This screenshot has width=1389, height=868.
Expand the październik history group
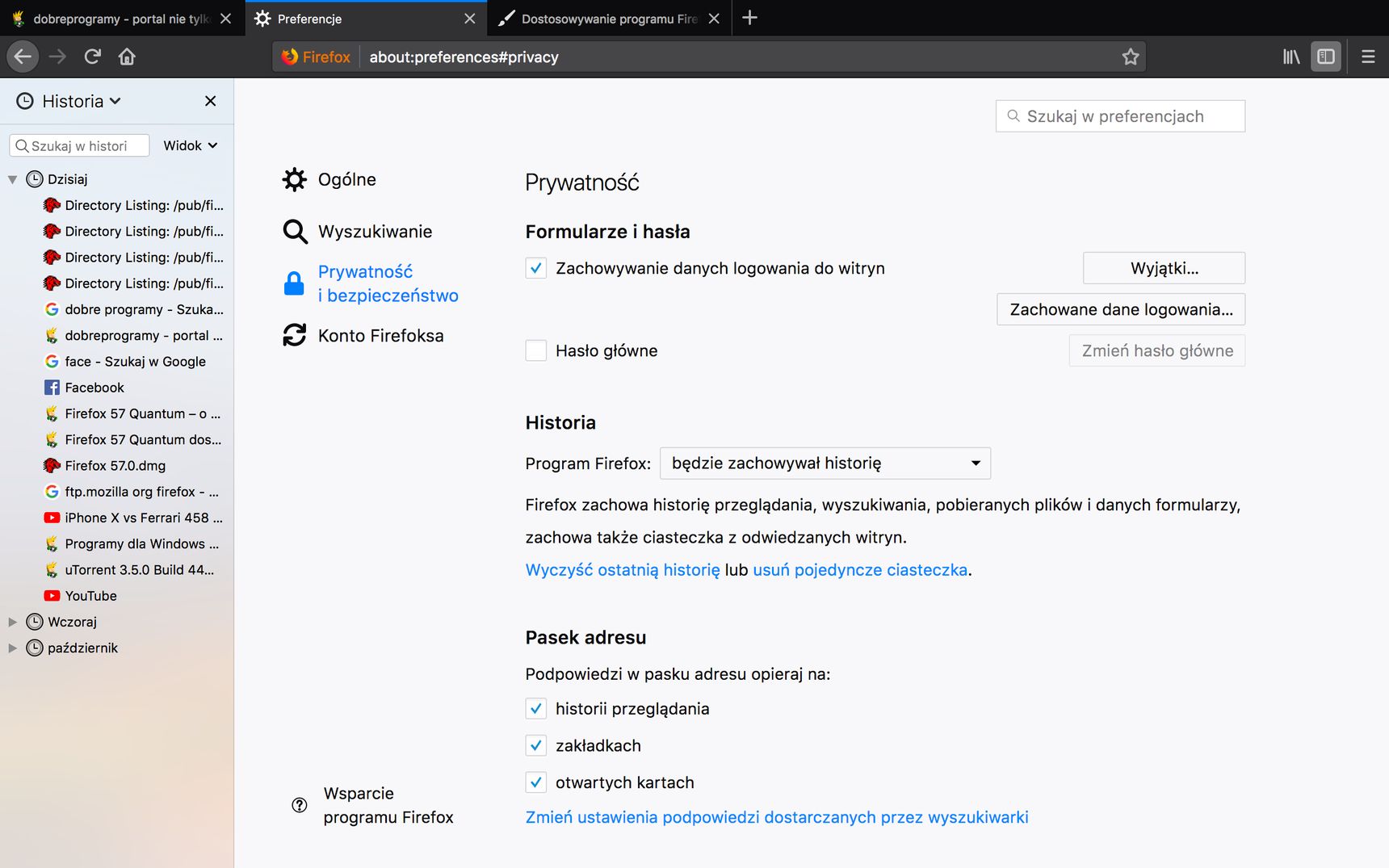point(13,648)
